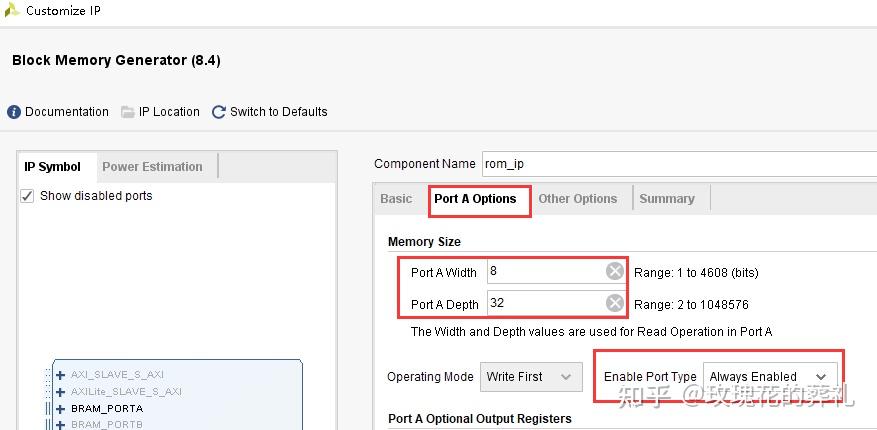Switch to the Power Estimation tab
The image size is (877, 430).
152,167
